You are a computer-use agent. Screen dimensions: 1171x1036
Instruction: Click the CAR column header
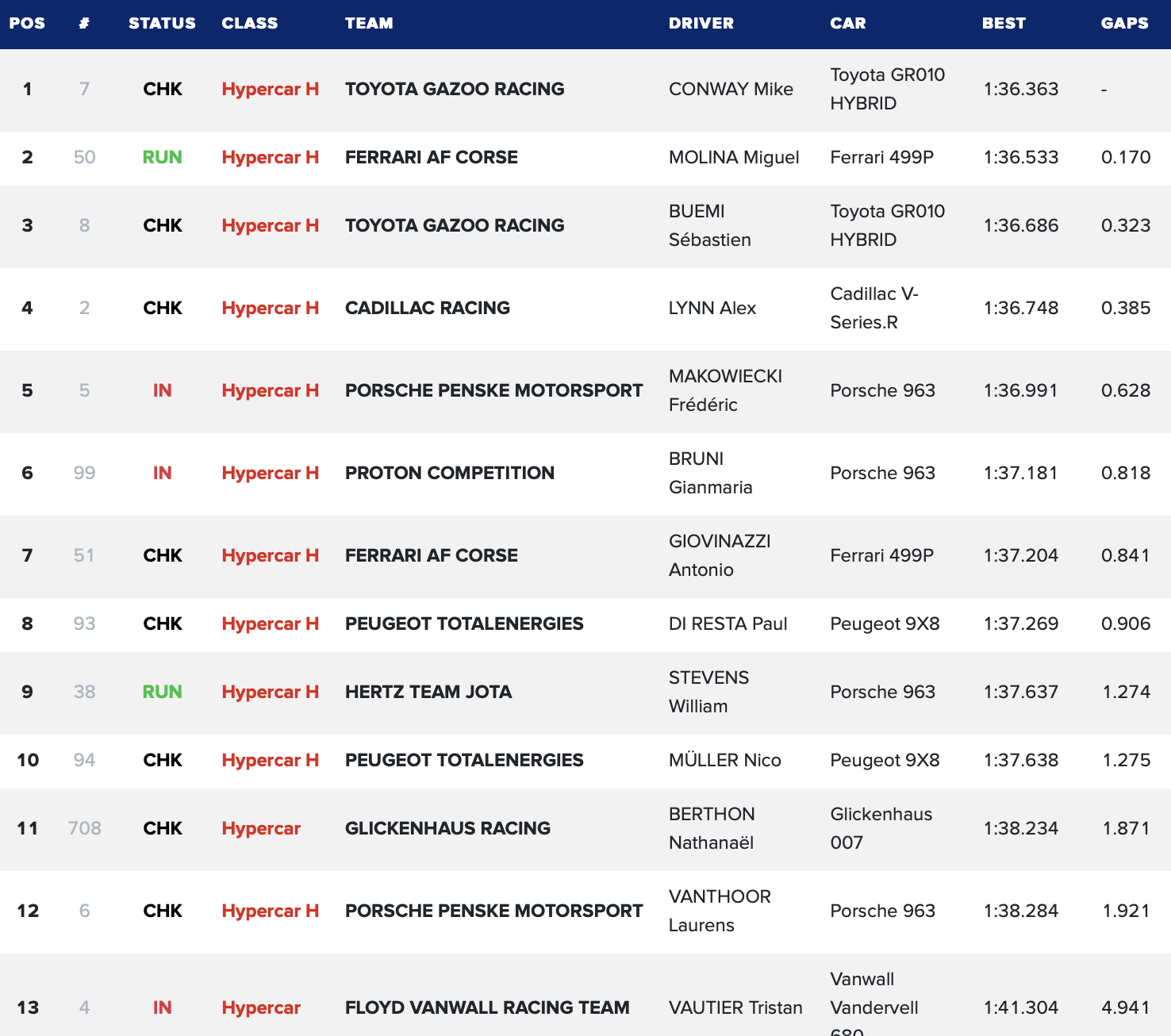[x=848, y=23]
